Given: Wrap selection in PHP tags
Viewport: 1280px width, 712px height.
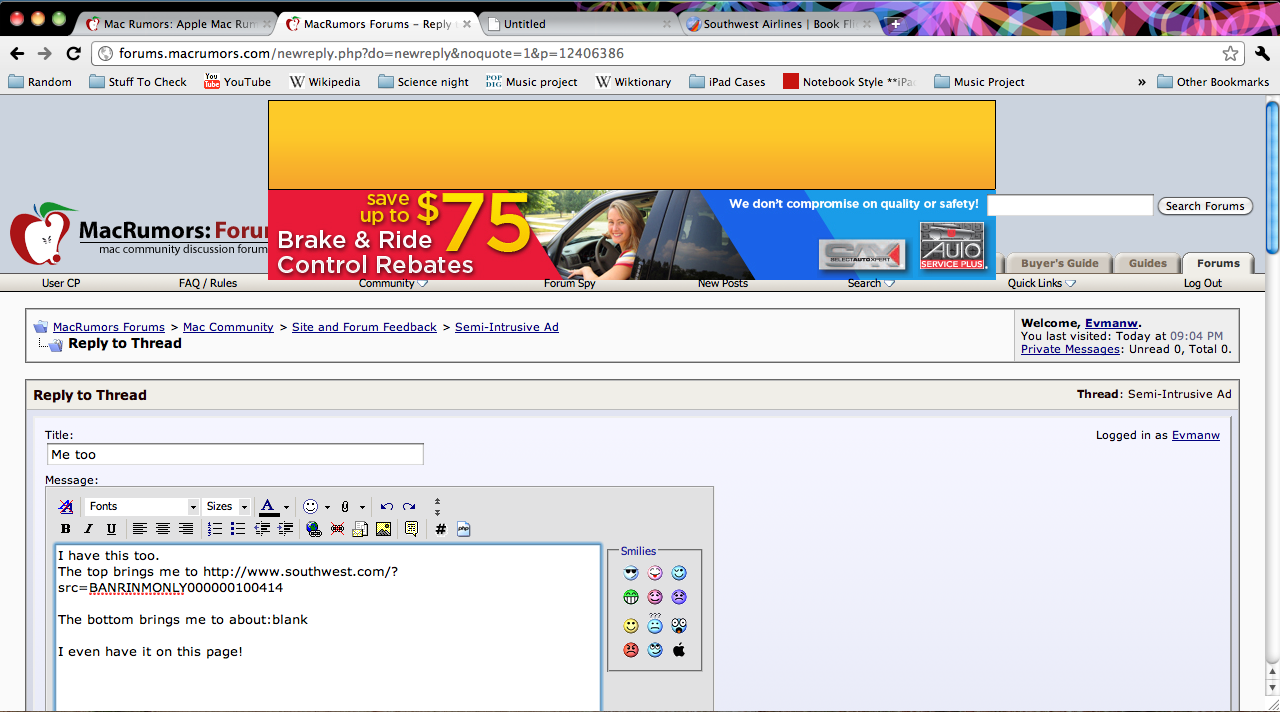Looking at the screenshot, I should (x=464, y=529).
